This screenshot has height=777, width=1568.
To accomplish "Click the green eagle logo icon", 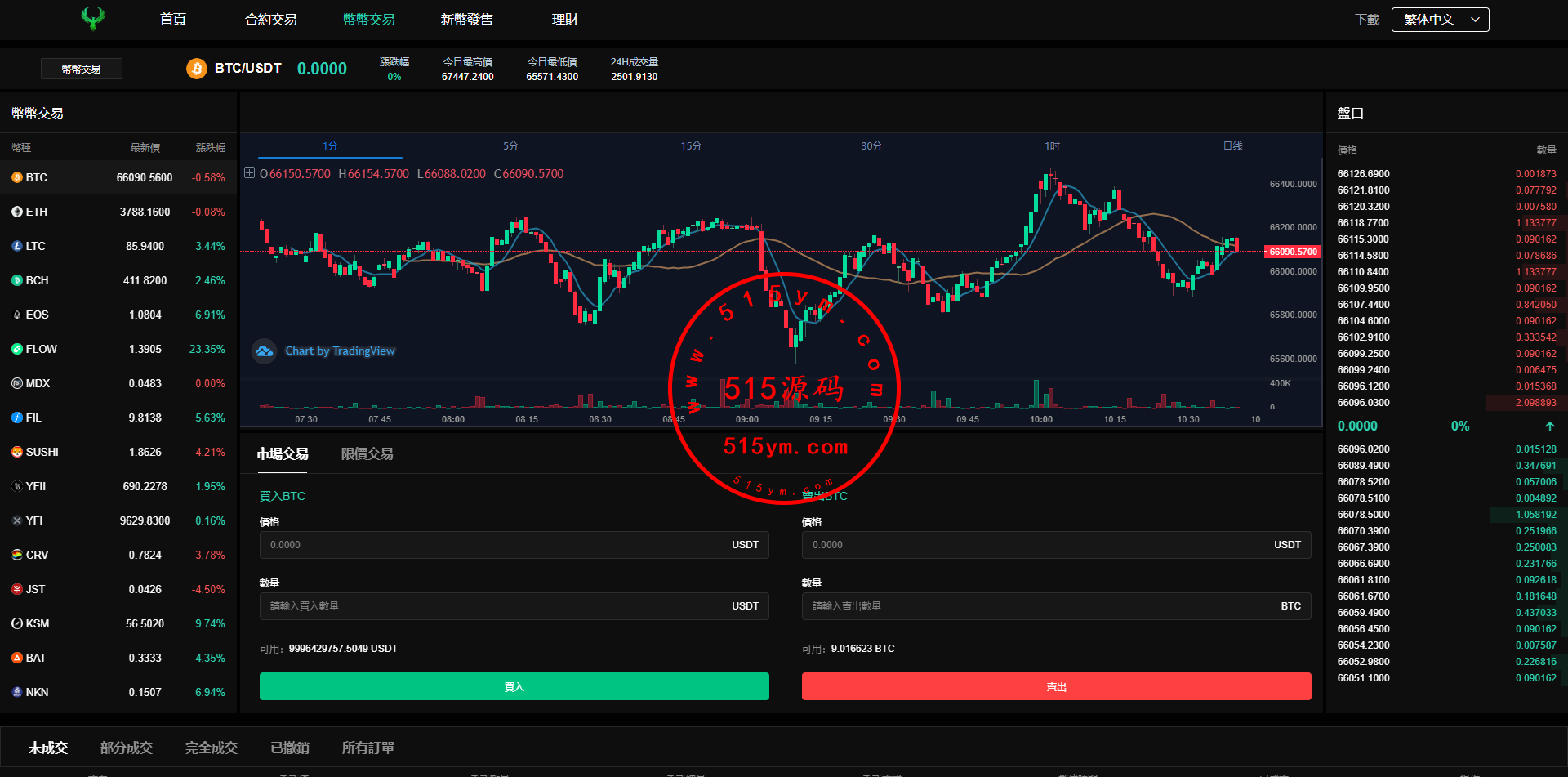I will pos(93,18).
